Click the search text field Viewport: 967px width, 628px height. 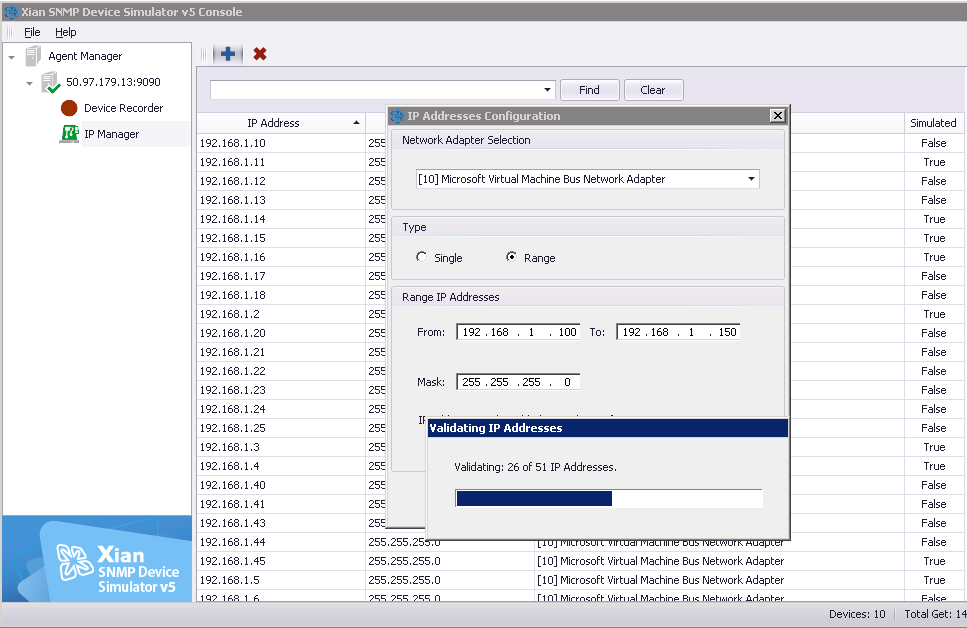click(x=376, y=90)
